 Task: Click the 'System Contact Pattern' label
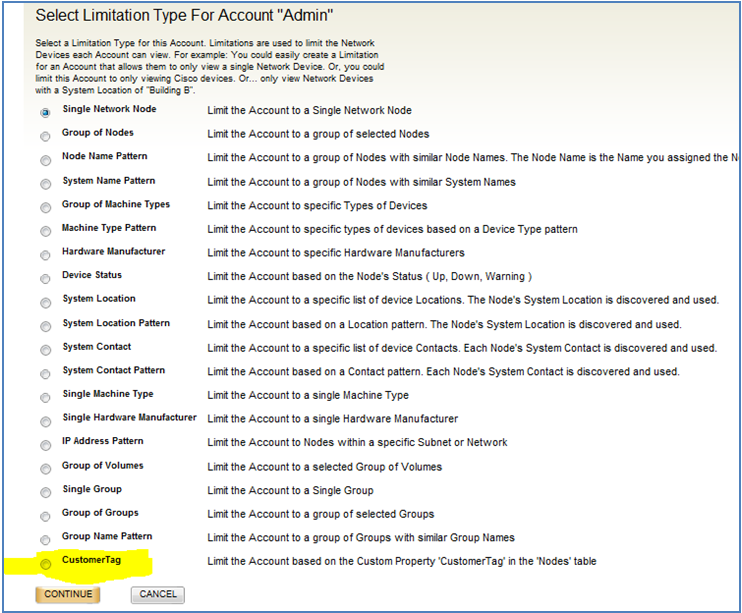tap(114, 370)
